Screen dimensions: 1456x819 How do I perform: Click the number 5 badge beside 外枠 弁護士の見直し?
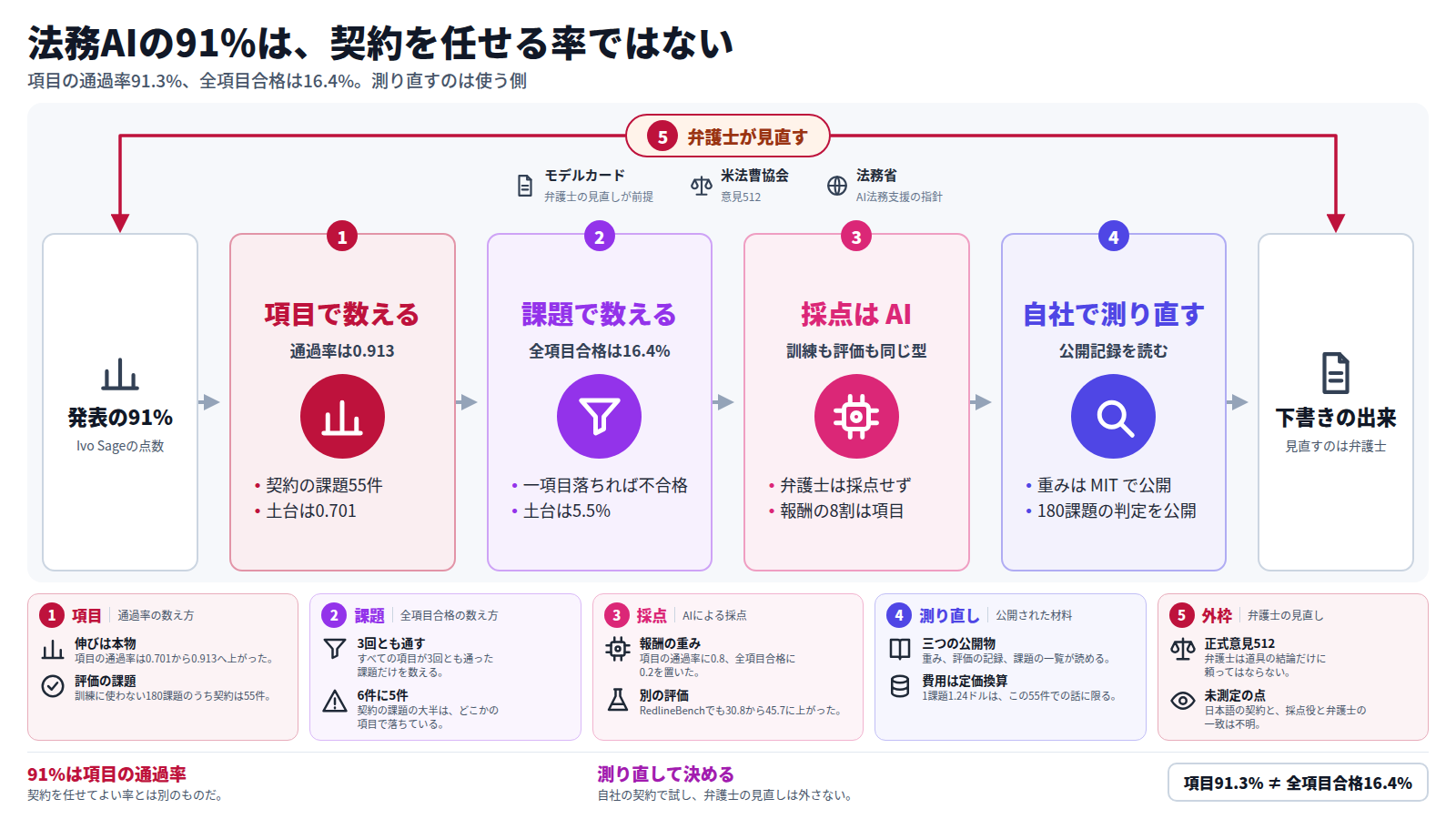1182,615
